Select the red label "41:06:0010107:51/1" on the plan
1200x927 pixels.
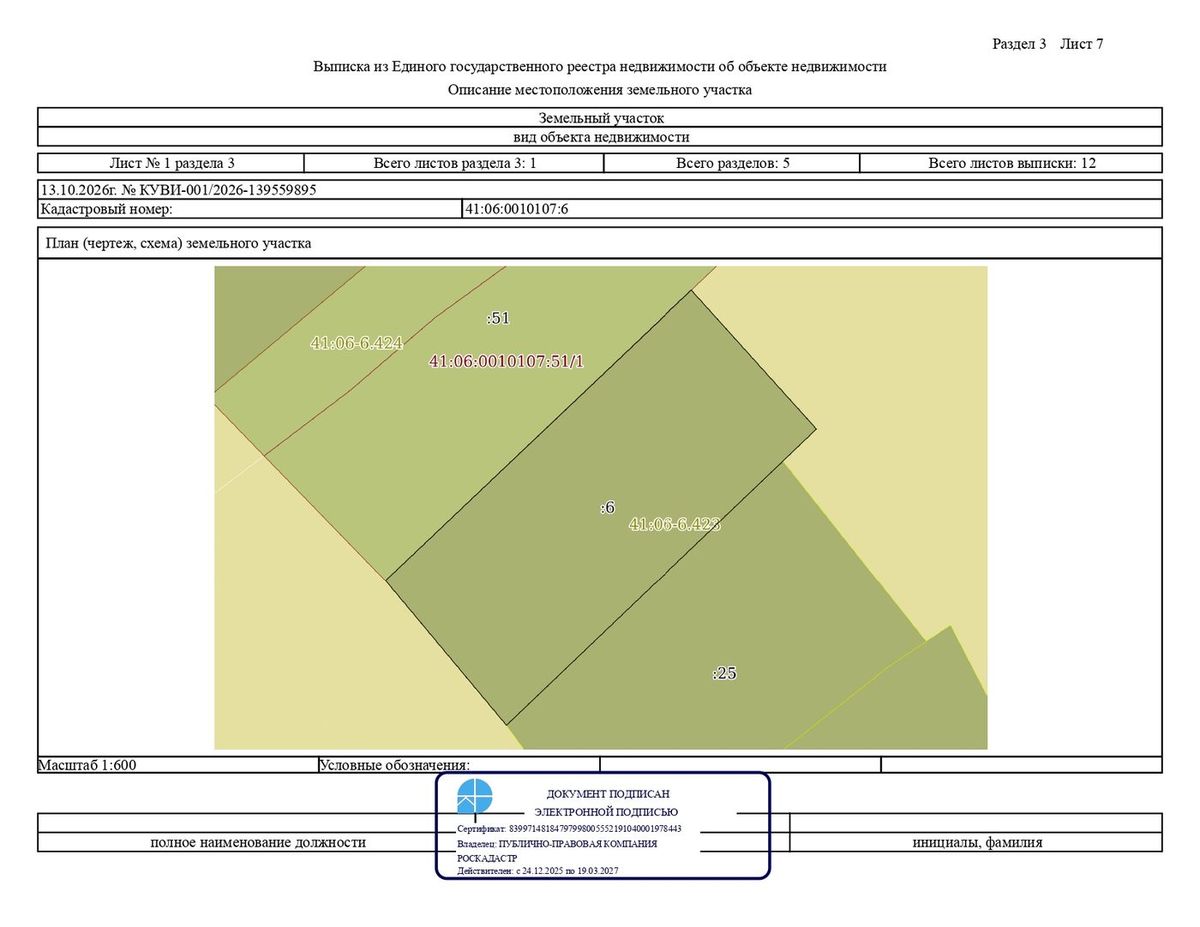(506, 361)
